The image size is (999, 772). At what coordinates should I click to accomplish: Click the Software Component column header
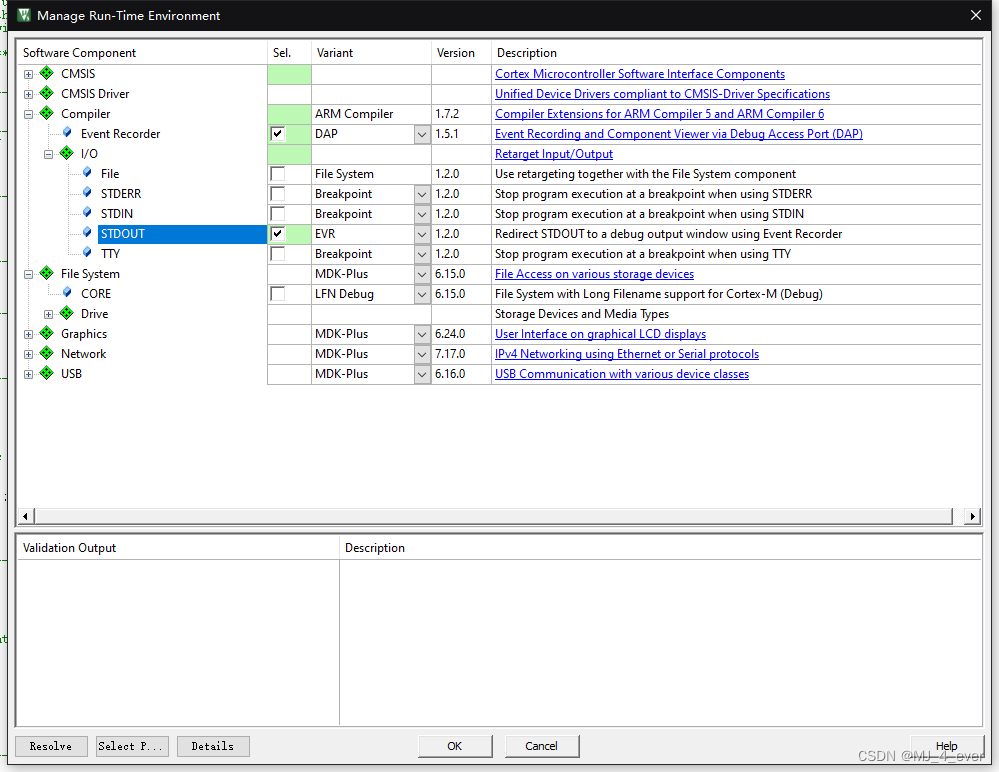142,53
